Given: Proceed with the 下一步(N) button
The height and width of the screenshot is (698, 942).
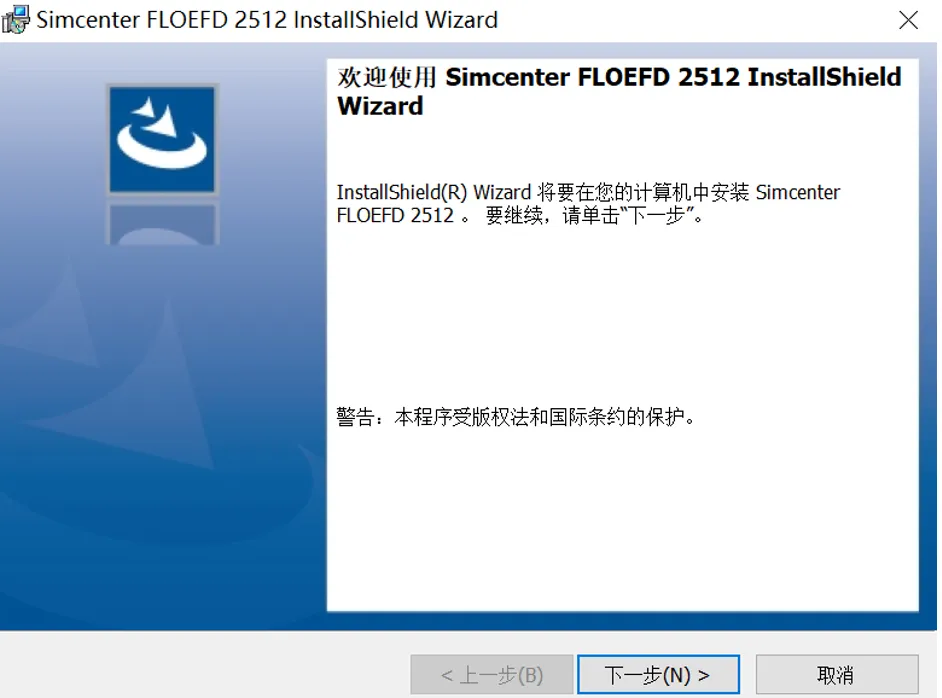Looking at the screenshot, I should tap(658, 675).
